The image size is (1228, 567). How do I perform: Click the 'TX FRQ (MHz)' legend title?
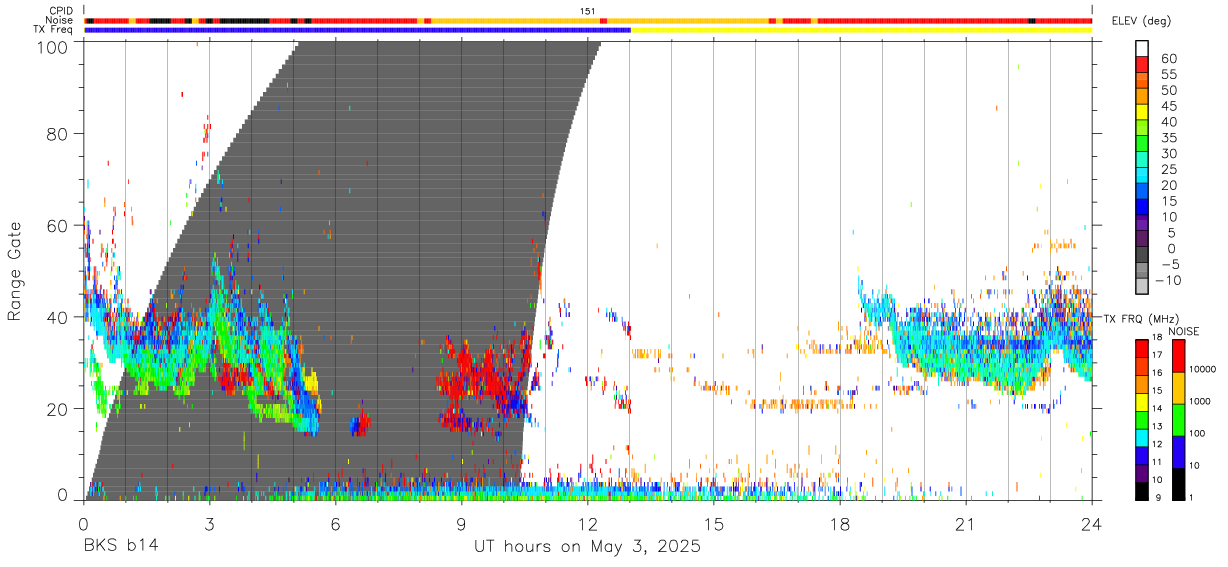pyautogui.click(x=1139, y=318)
